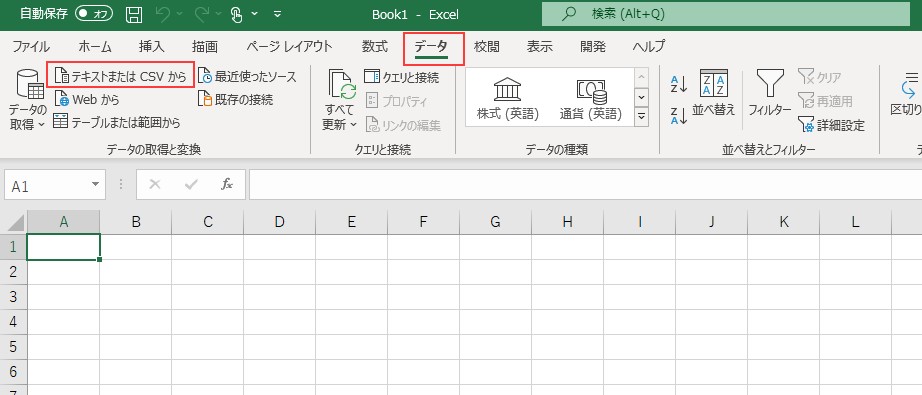The image size is (922, 395).
Task: Switch to the 描画 tab
Action: click(205, 46)
